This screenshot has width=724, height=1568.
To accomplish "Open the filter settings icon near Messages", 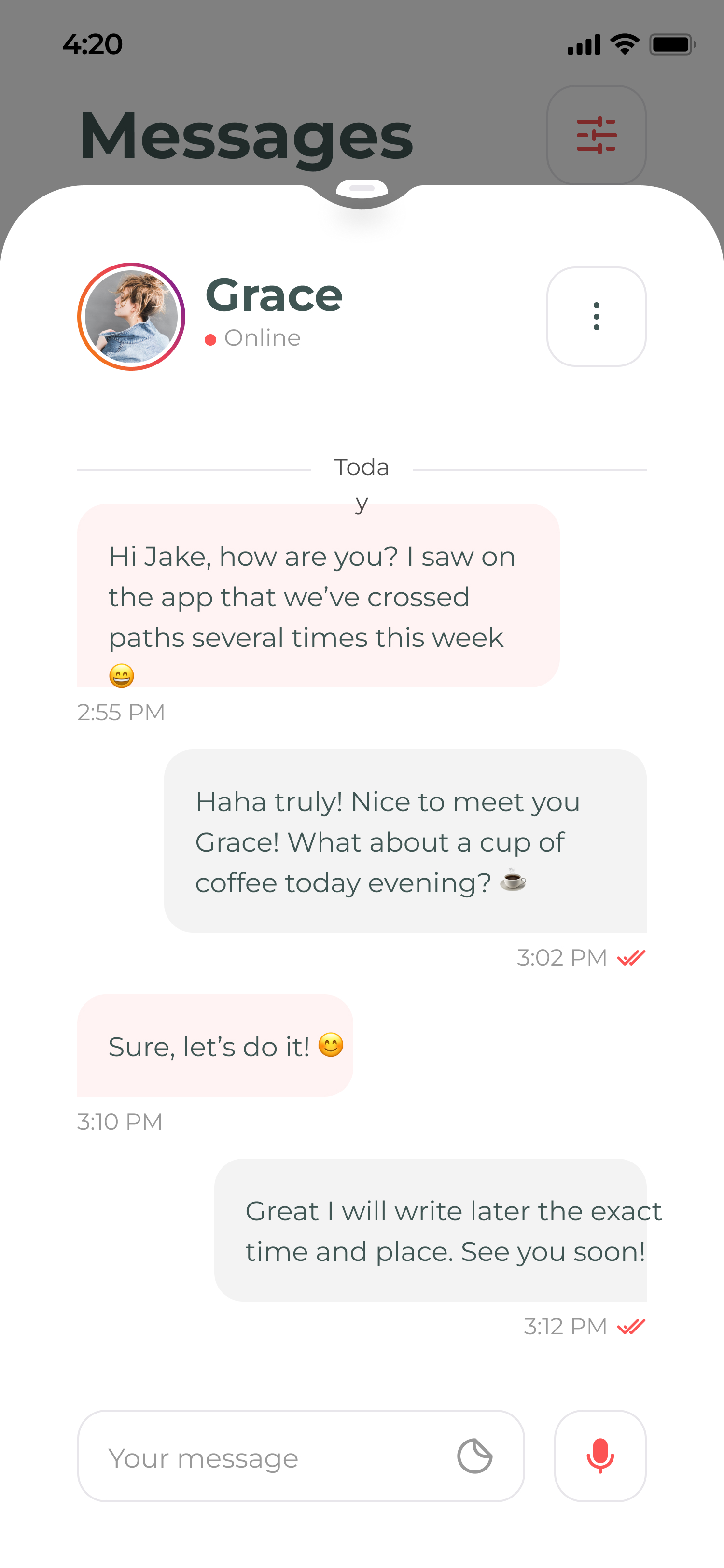I will (x=596, y=135).
